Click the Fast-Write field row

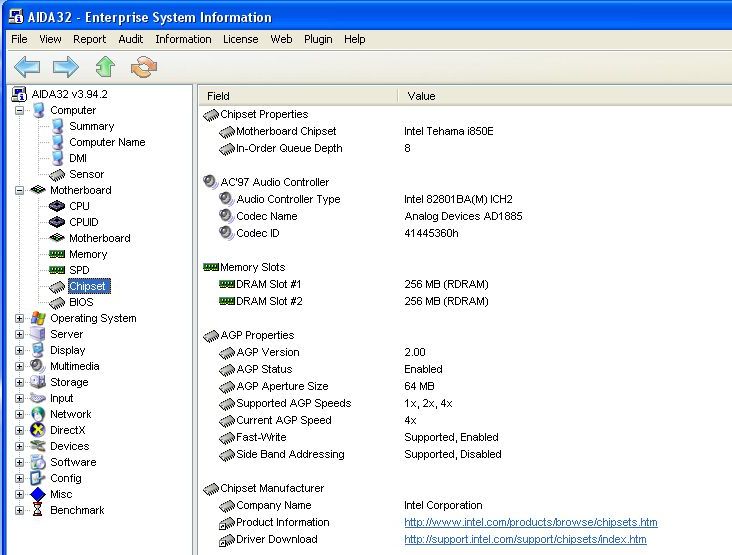[x=261, y=437]
